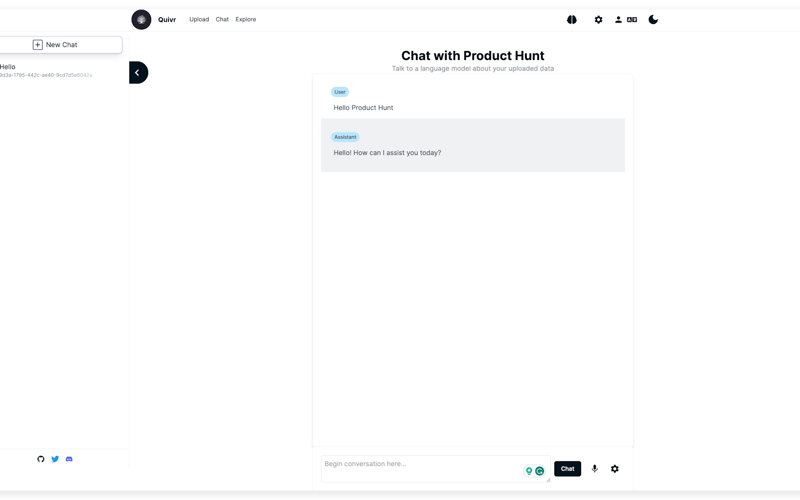Click the green lightbulb icon in input
Viewport: 800px width, 500px height.
[529, 471]
